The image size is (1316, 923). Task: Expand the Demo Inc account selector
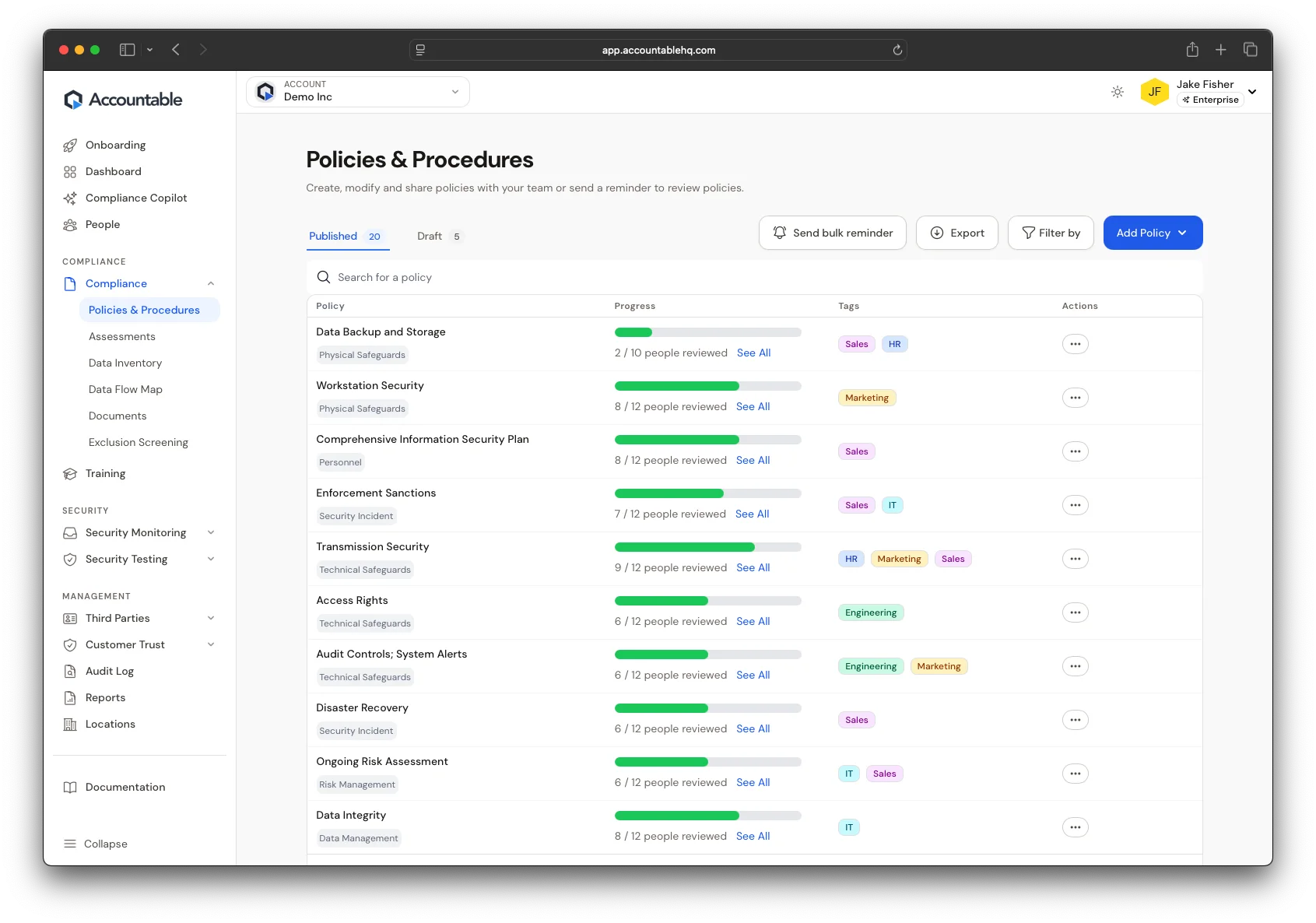coord(454,91)
